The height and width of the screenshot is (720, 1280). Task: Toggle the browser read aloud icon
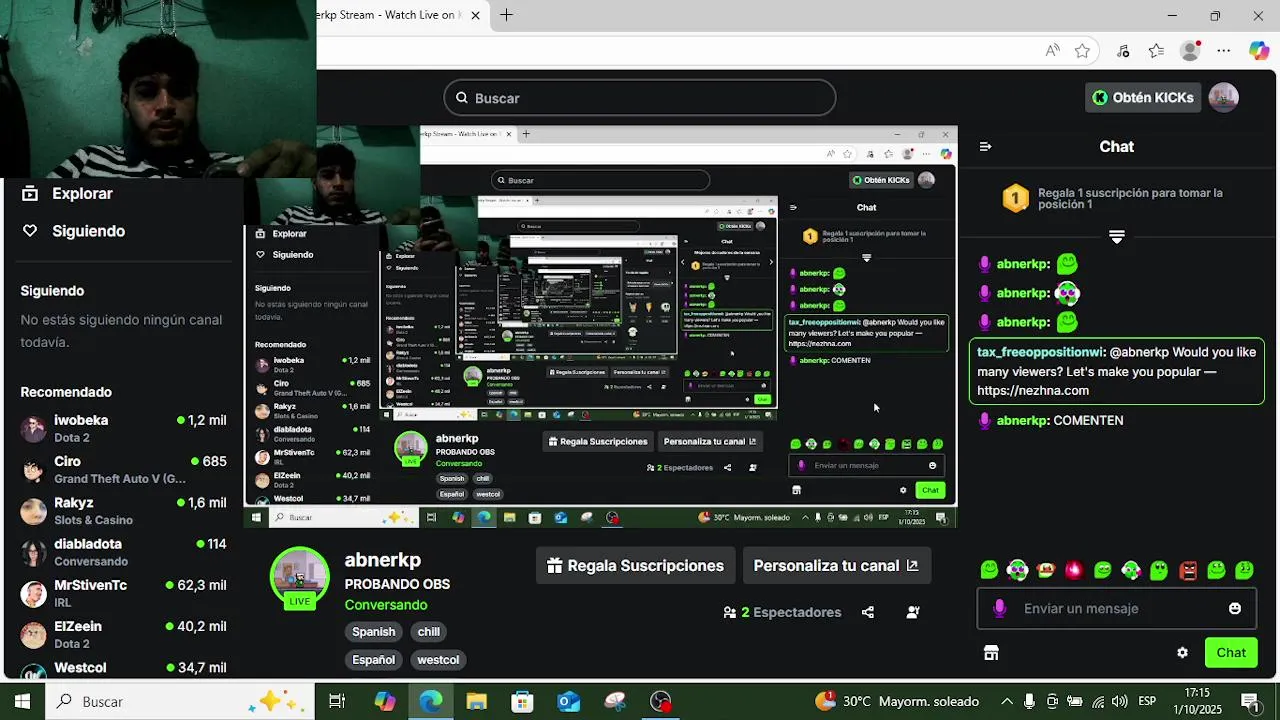pos(1052,50)
